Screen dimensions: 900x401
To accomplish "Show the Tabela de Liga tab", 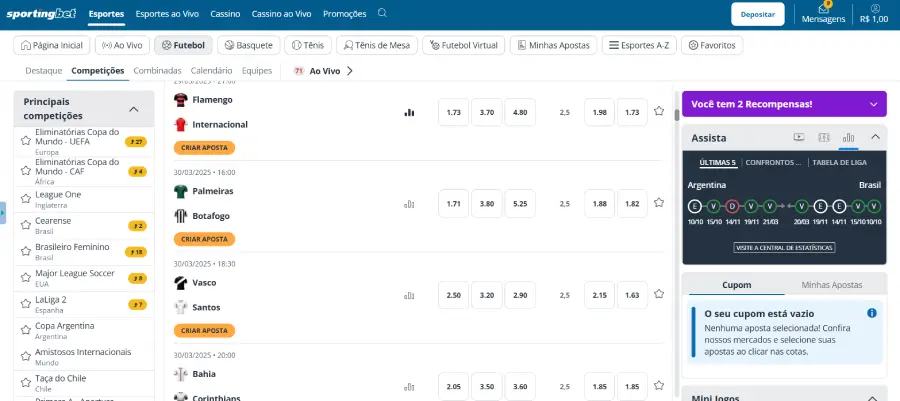I will point(839,162).
